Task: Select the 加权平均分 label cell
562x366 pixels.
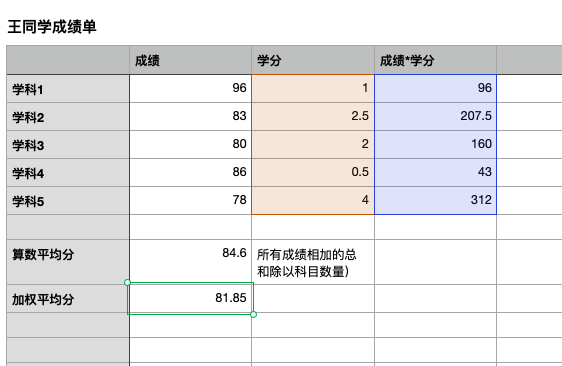Action: [68, 299]
